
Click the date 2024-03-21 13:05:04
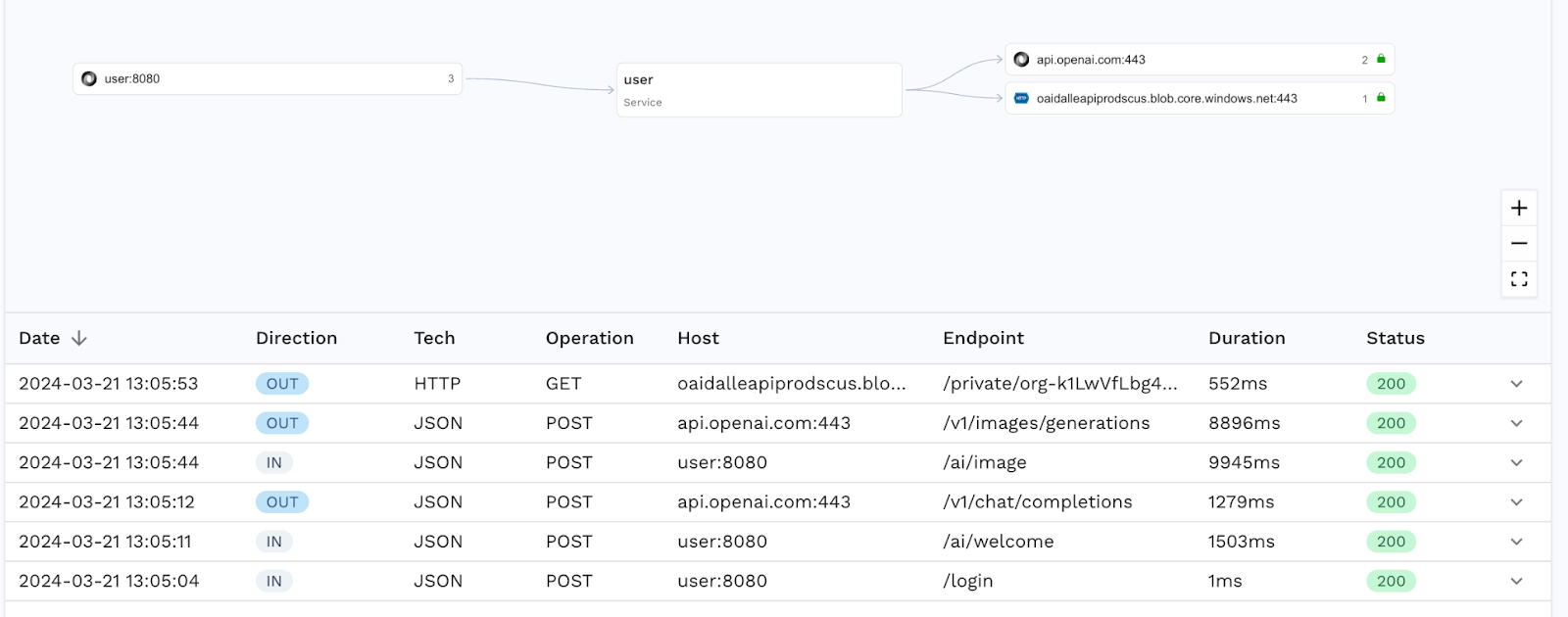point(109,581)
